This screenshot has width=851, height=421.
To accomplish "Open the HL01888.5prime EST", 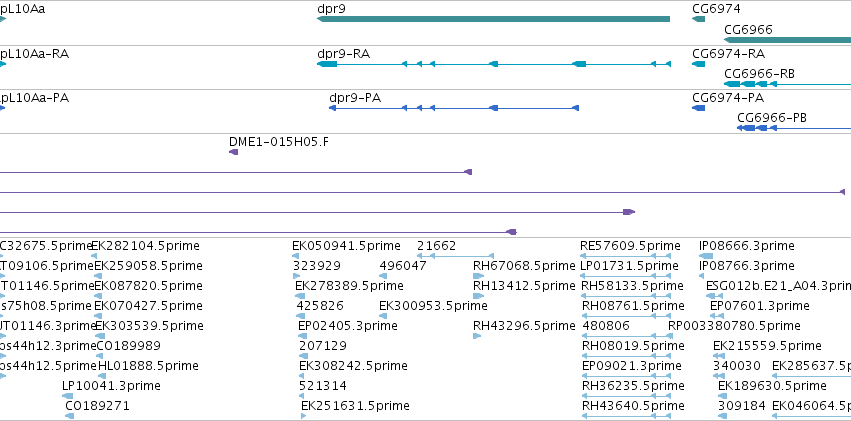I will (148, 366).
